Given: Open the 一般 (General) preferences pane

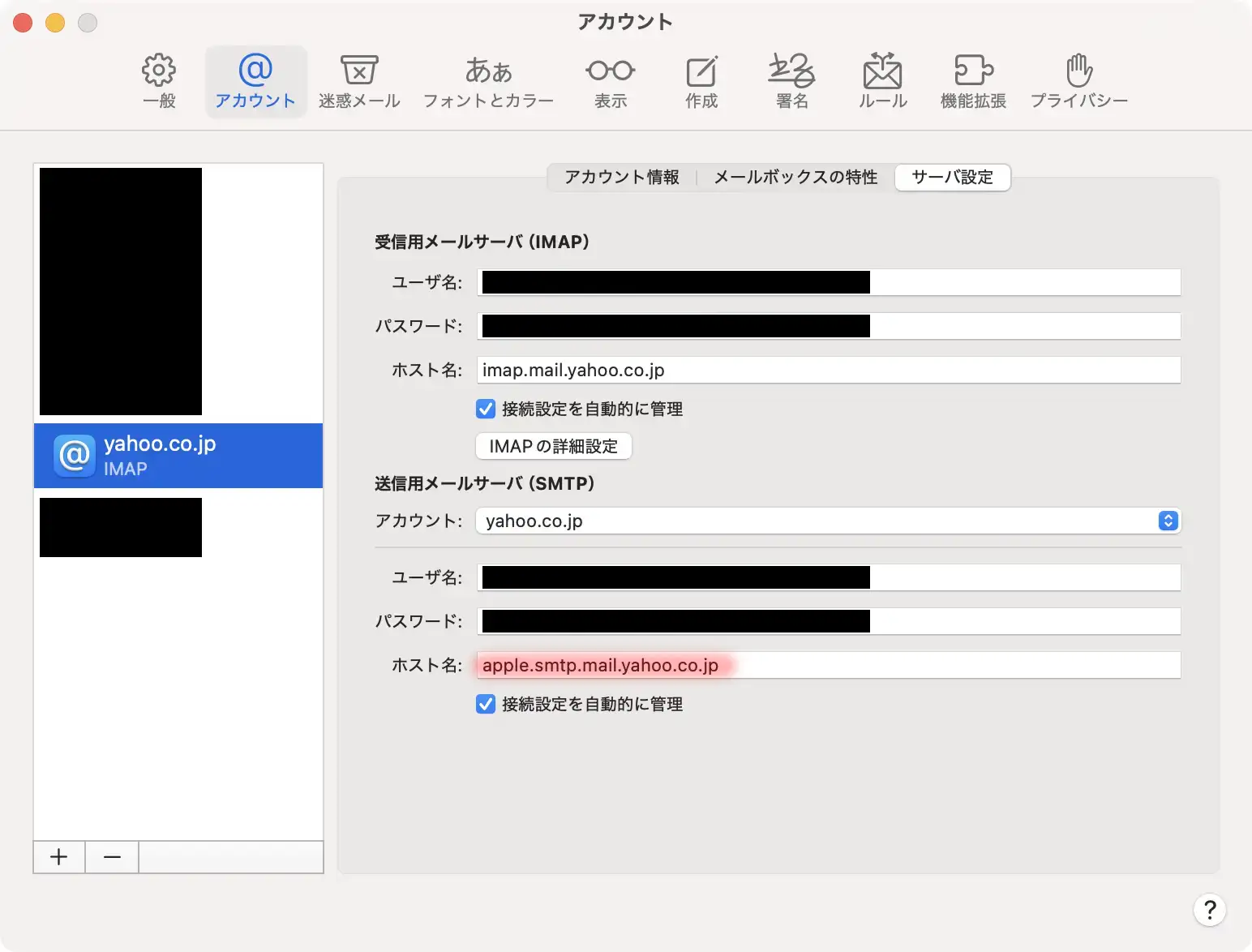Looking at the screenshot, I should tap(159, 81).
